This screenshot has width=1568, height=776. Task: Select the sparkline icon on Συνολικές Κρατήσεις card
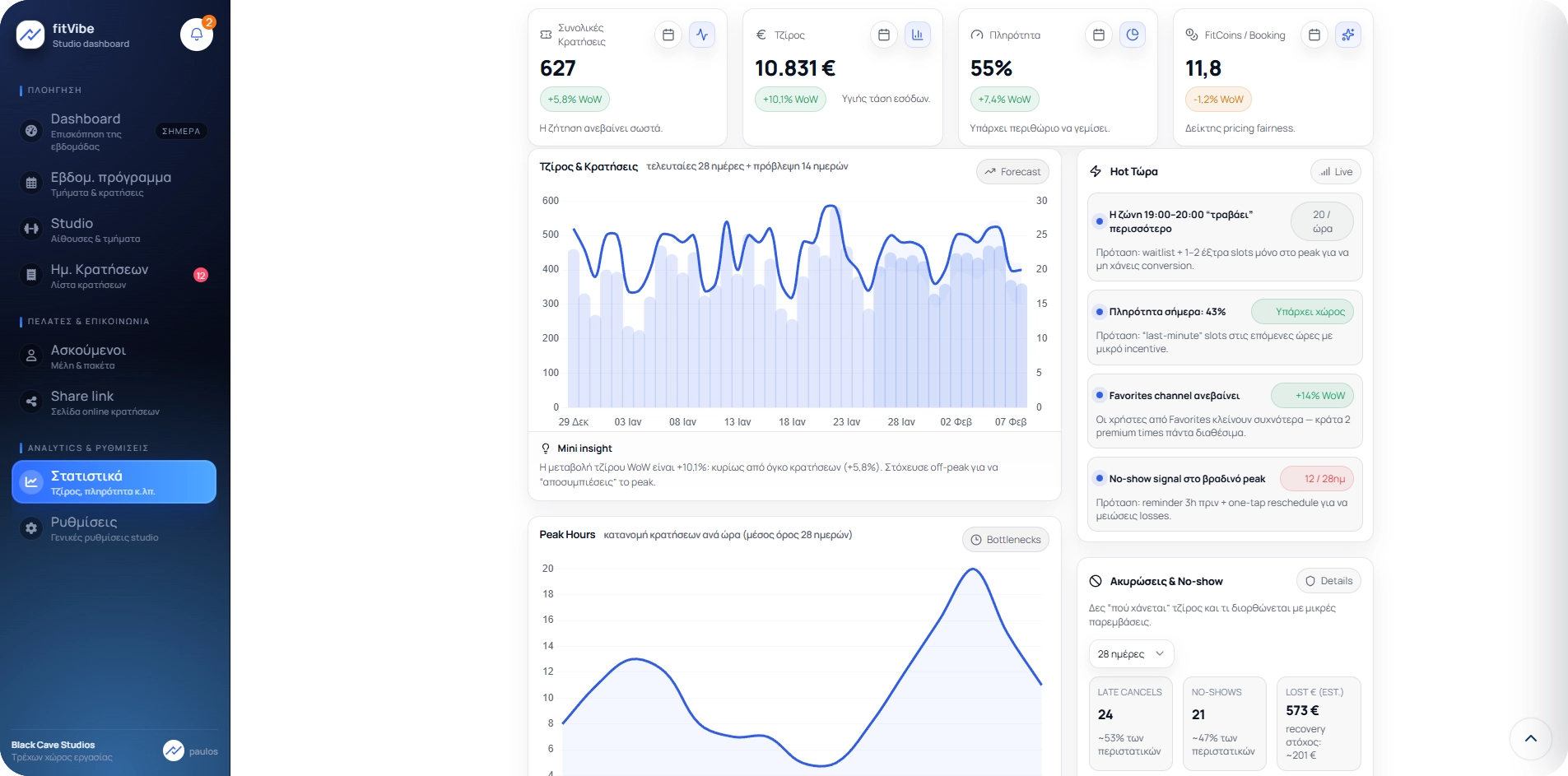coord(702,35)
